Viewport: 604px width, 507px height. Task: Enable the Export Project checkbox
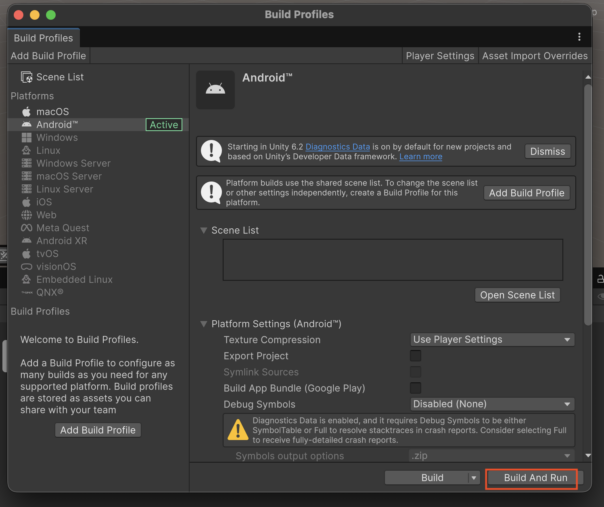415,356
